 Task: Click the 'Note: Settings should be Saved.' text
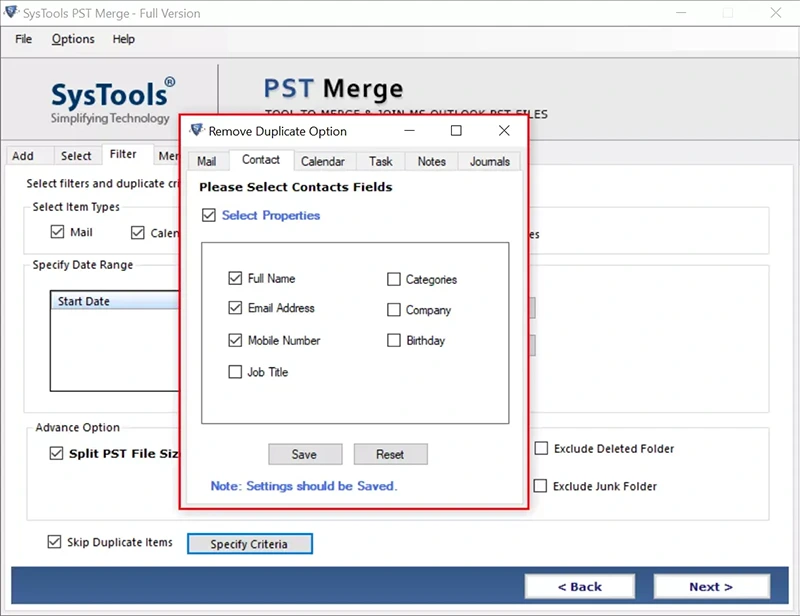pyautogui.click(x=304, y=486)
